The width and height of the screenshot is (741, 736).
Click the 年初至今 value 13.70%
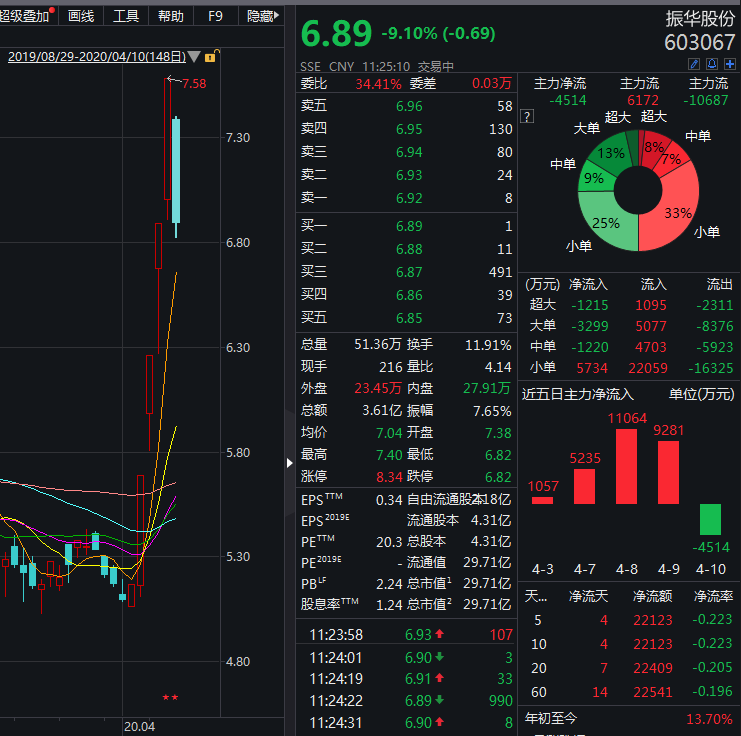click(709, 719)
